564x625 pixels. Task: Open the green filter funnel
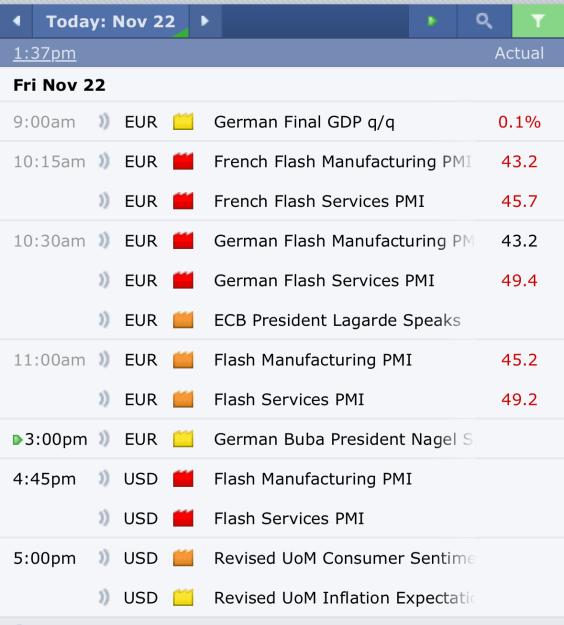[538, 21]
